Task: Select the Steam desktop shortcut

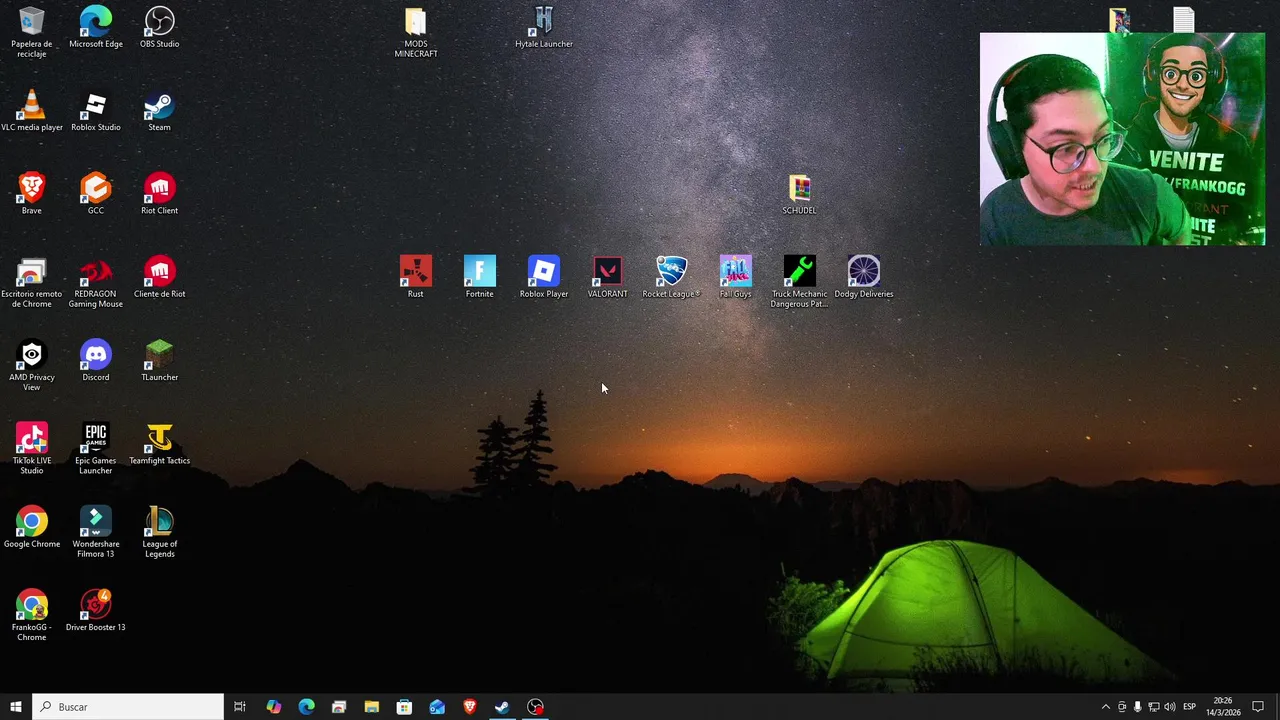Action: tap(159, 110)
